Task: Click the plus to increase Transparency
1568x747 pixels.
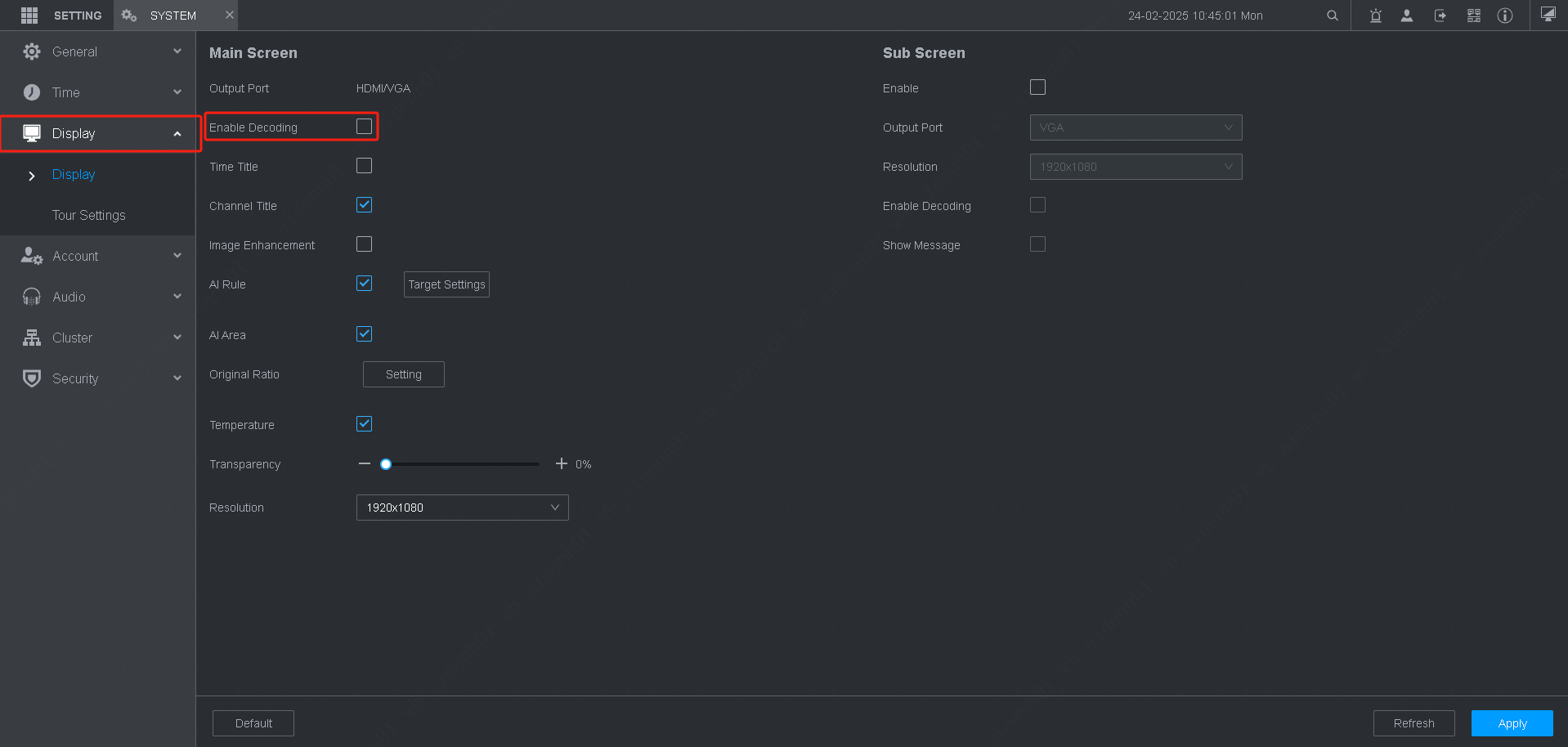Action: pyautogui.click(x=562, y=464)
